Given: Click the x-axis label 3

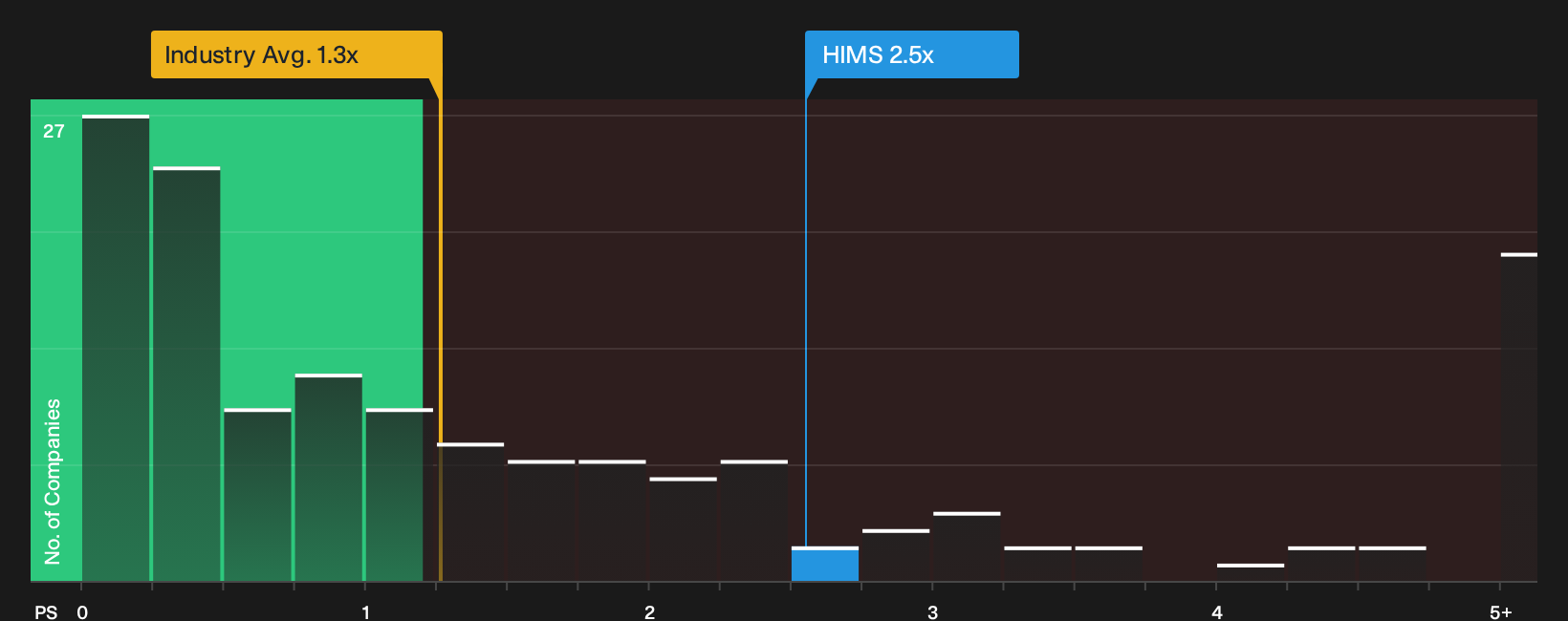Looking at the screenshot, I should click(932, 612).
